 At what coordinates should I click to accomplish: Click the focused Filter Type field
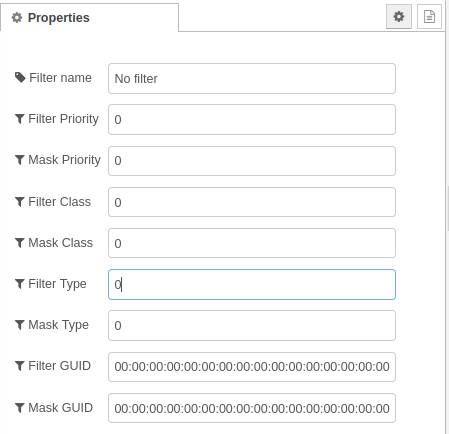[252, 284]
